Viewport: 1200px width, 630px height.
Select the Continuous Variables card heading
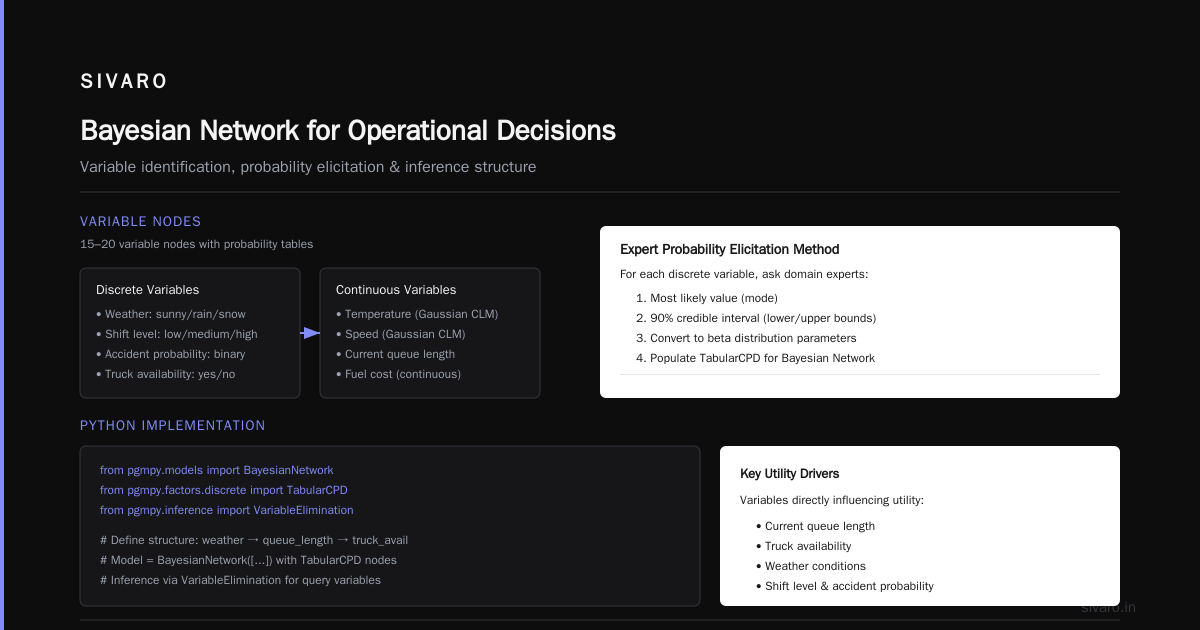click(x=396, y=290)
